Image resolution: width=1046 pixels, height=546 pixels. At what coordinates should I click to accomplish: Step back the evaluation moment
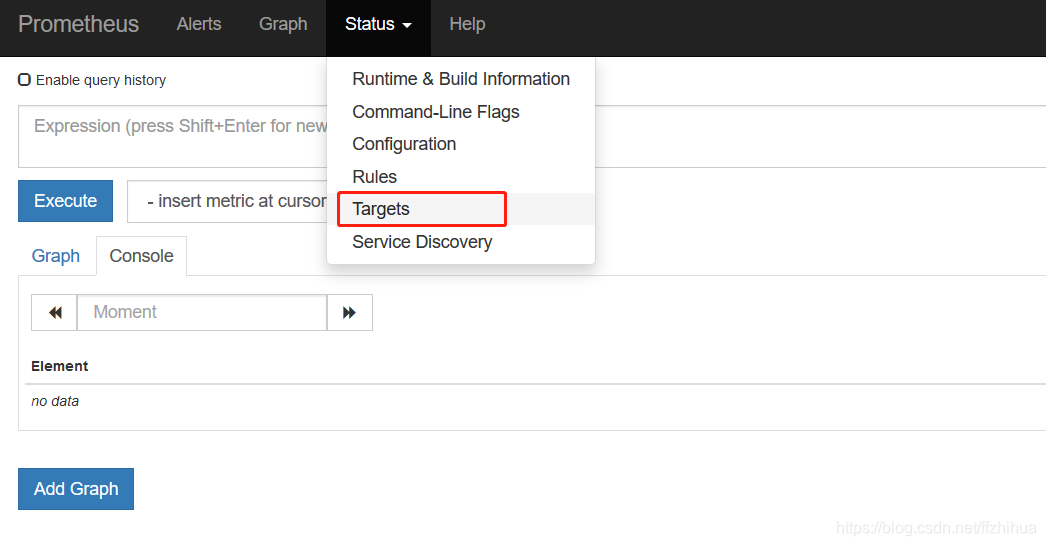pyautogui.click(x=55, y=312)
